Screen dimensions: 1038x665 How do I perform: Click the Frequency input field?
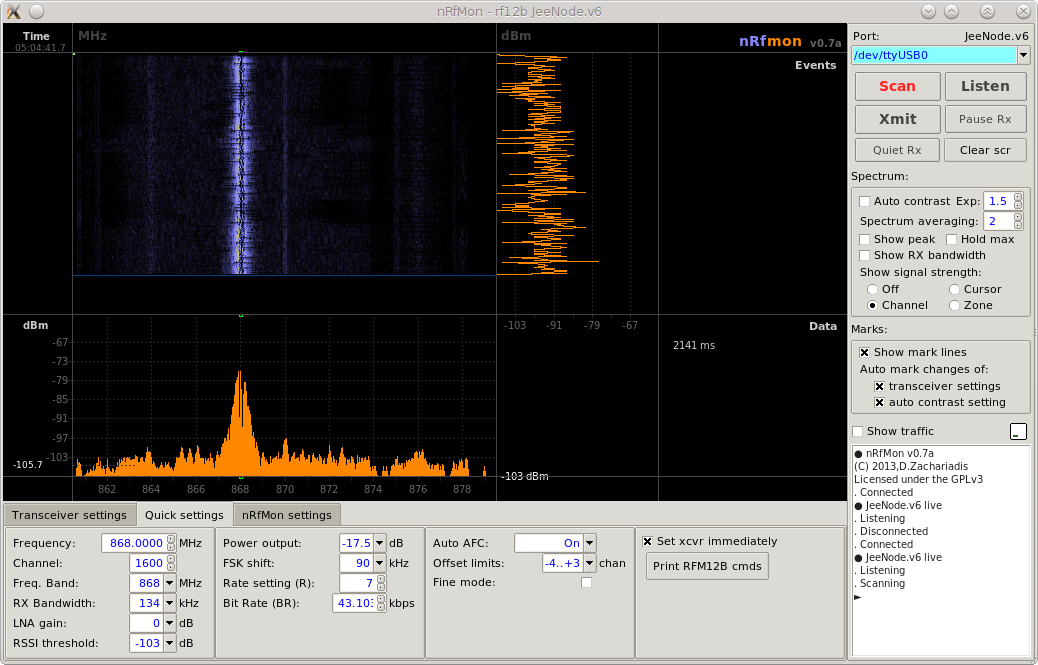pos(133,543)
